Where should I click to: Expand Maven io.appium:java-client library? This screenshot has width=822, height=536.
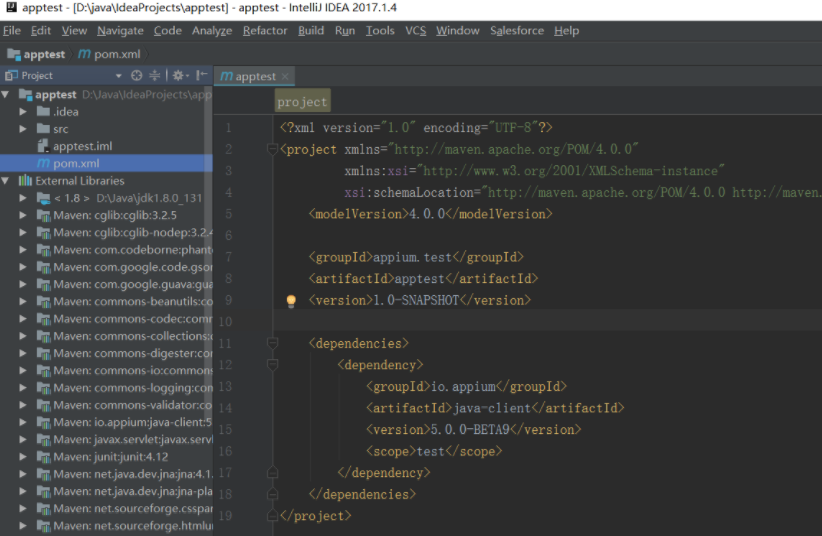(23, 422)
